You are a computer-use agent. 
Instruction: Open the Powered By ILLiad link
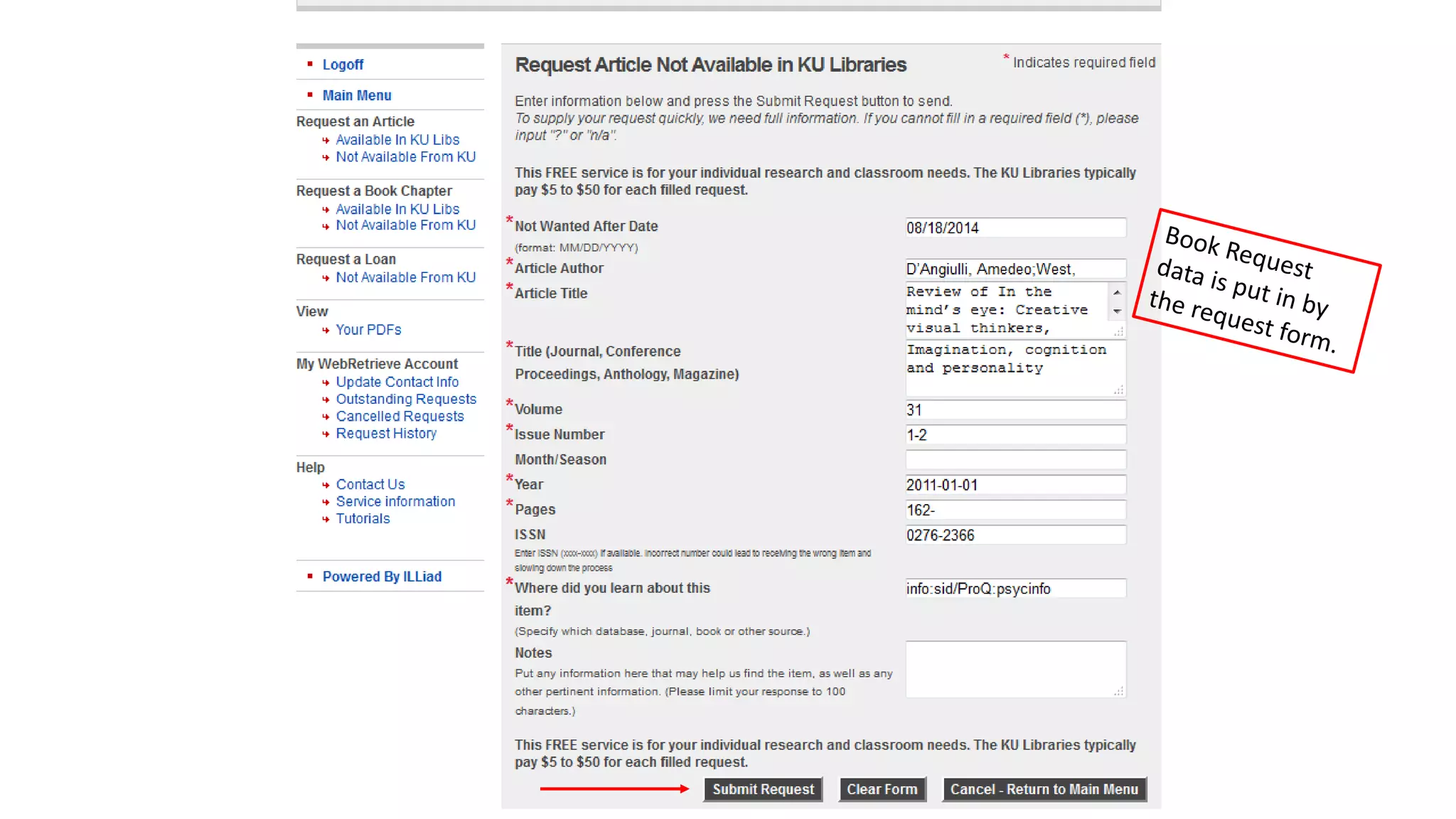coord(382,577)
